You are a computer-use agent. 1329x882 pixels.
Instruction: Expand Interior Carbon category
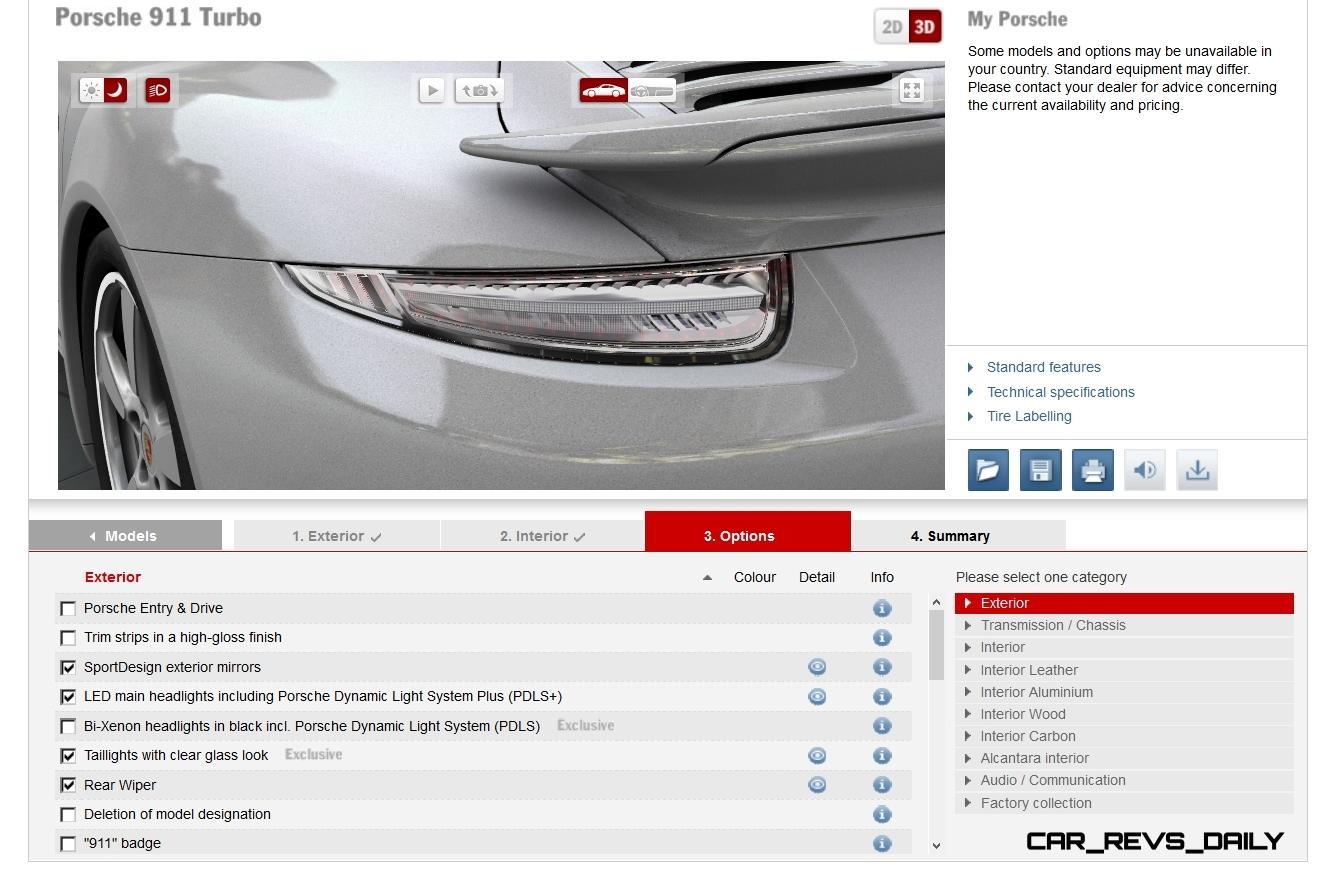click(x=1124, y=736)
